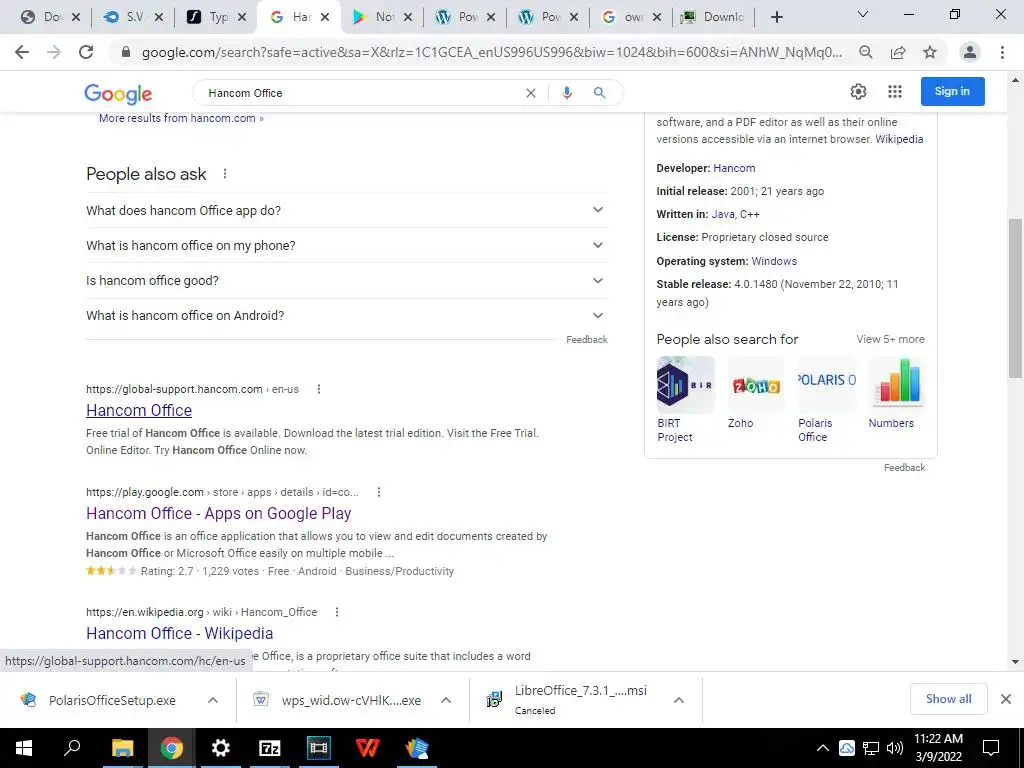Image resolution: width=1024 pixels, height=768 pixels.
Task: Open Google search settings gear
Action: click(x=858, y=91)
